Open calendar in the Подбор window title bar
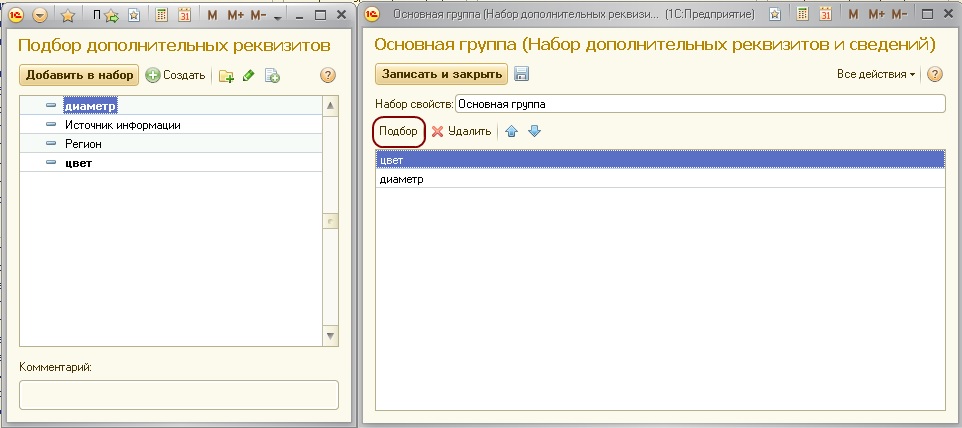This screenshot has width=962, height=428. 185,15
